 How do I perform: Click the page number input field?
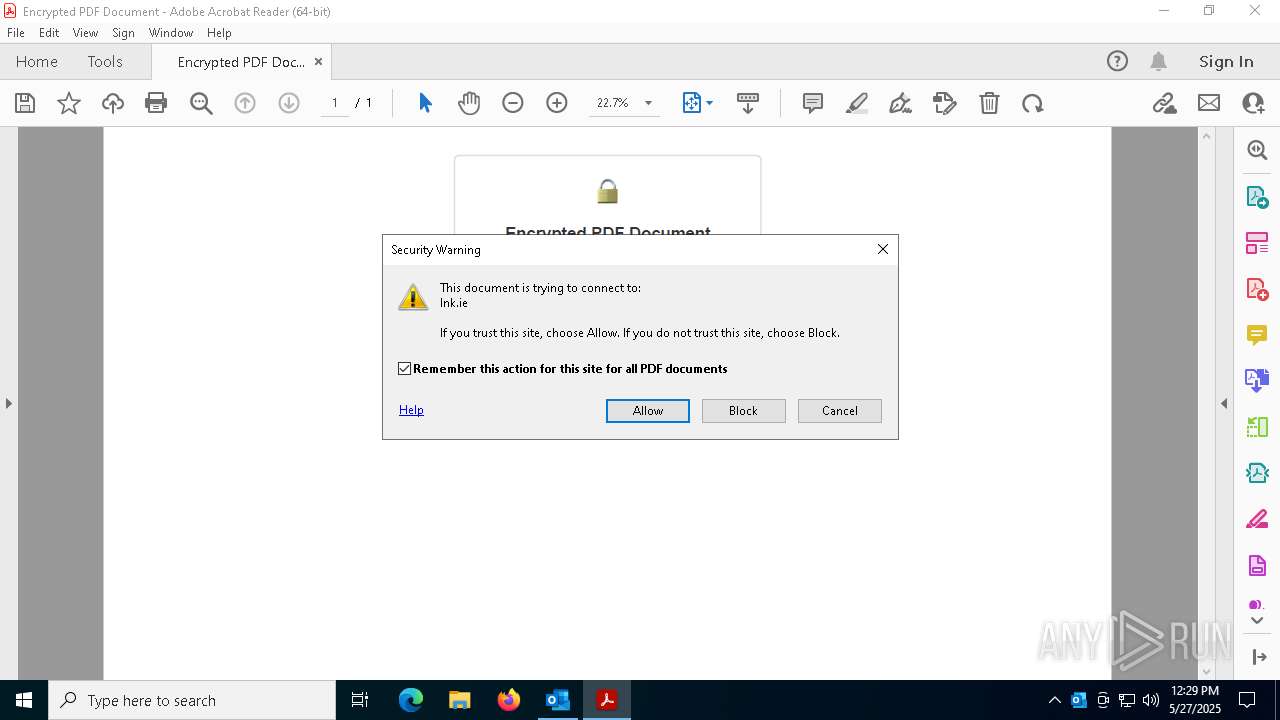pos(335,103)
